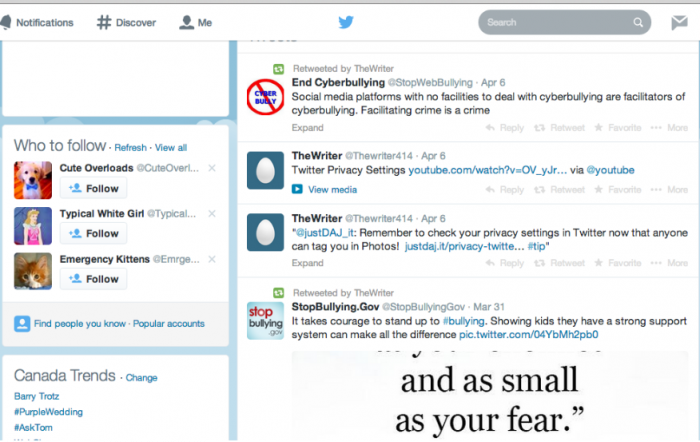
Task: Open pic.twitter.com/04YbMh2pb0 link
Action: [x=529, y=334]
